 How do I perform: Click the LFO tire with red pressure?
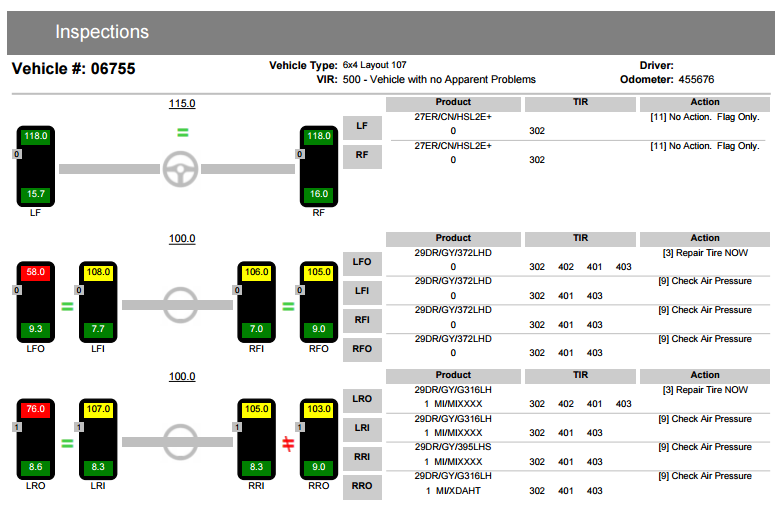point(36,302)
